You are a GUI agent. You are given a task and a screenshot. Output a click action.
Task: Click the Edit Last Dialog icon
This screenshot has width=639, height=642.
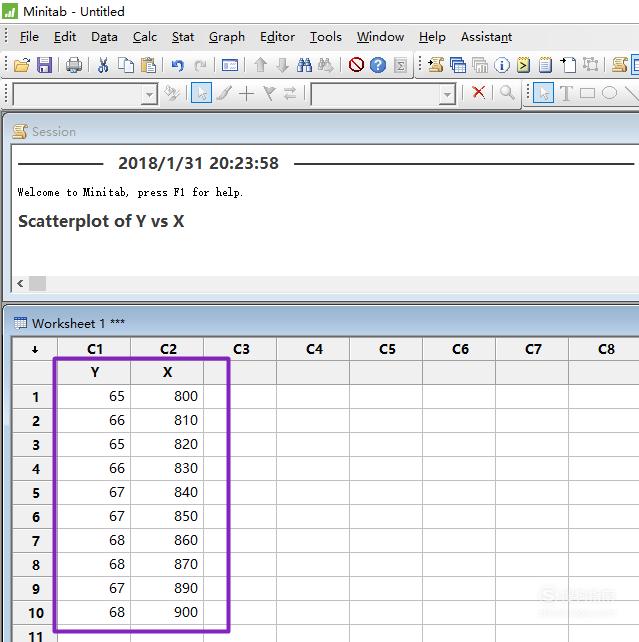point(230,65)
